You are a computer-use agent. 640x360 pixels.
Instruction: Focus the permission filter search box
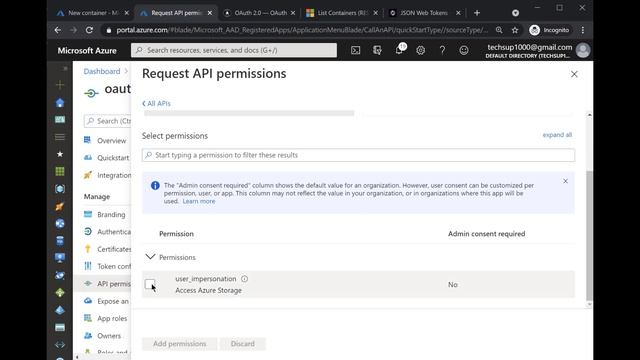(358, 155)
